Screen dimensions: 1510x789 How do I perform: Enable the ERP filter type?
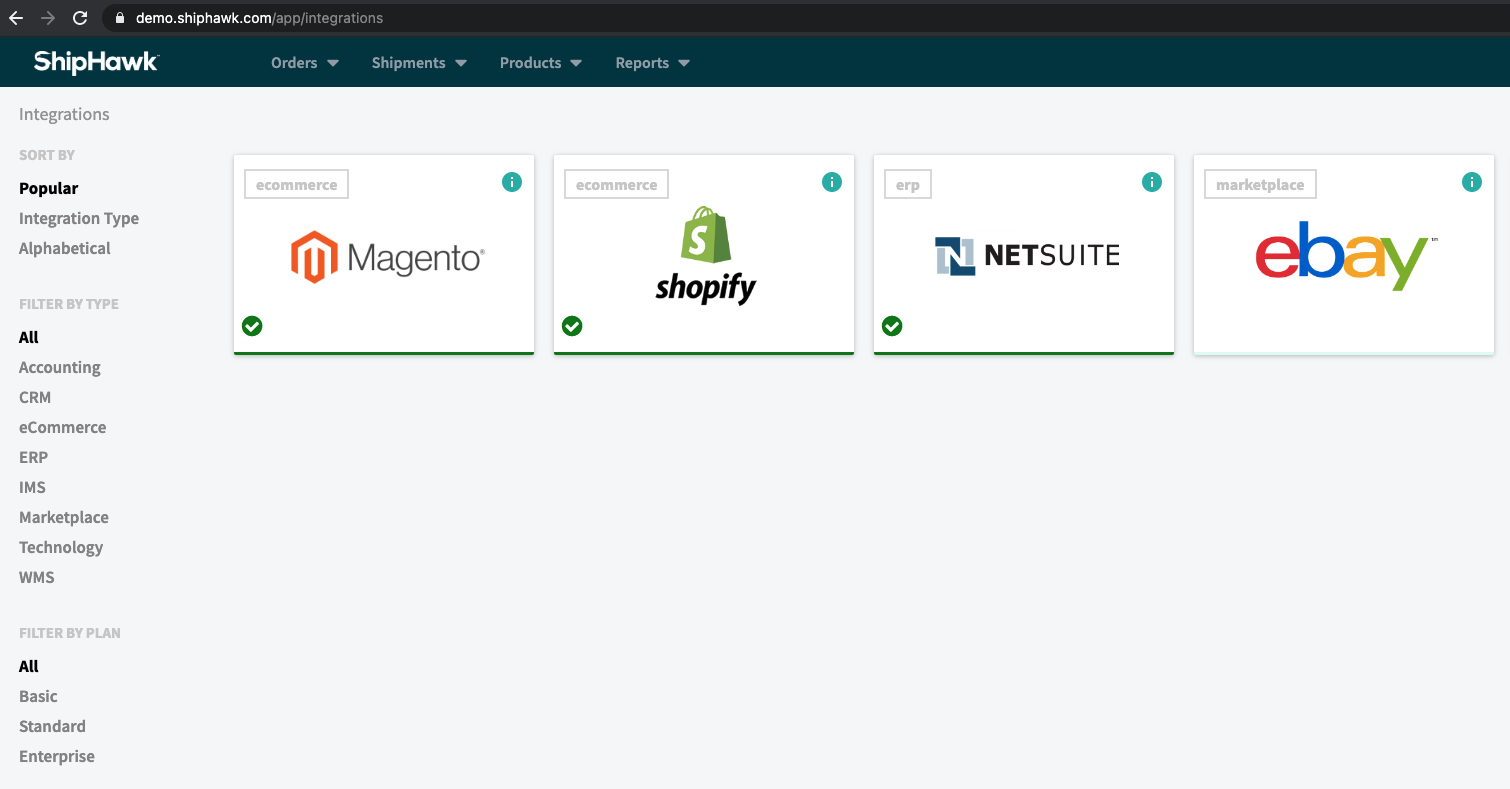point(33,457)
